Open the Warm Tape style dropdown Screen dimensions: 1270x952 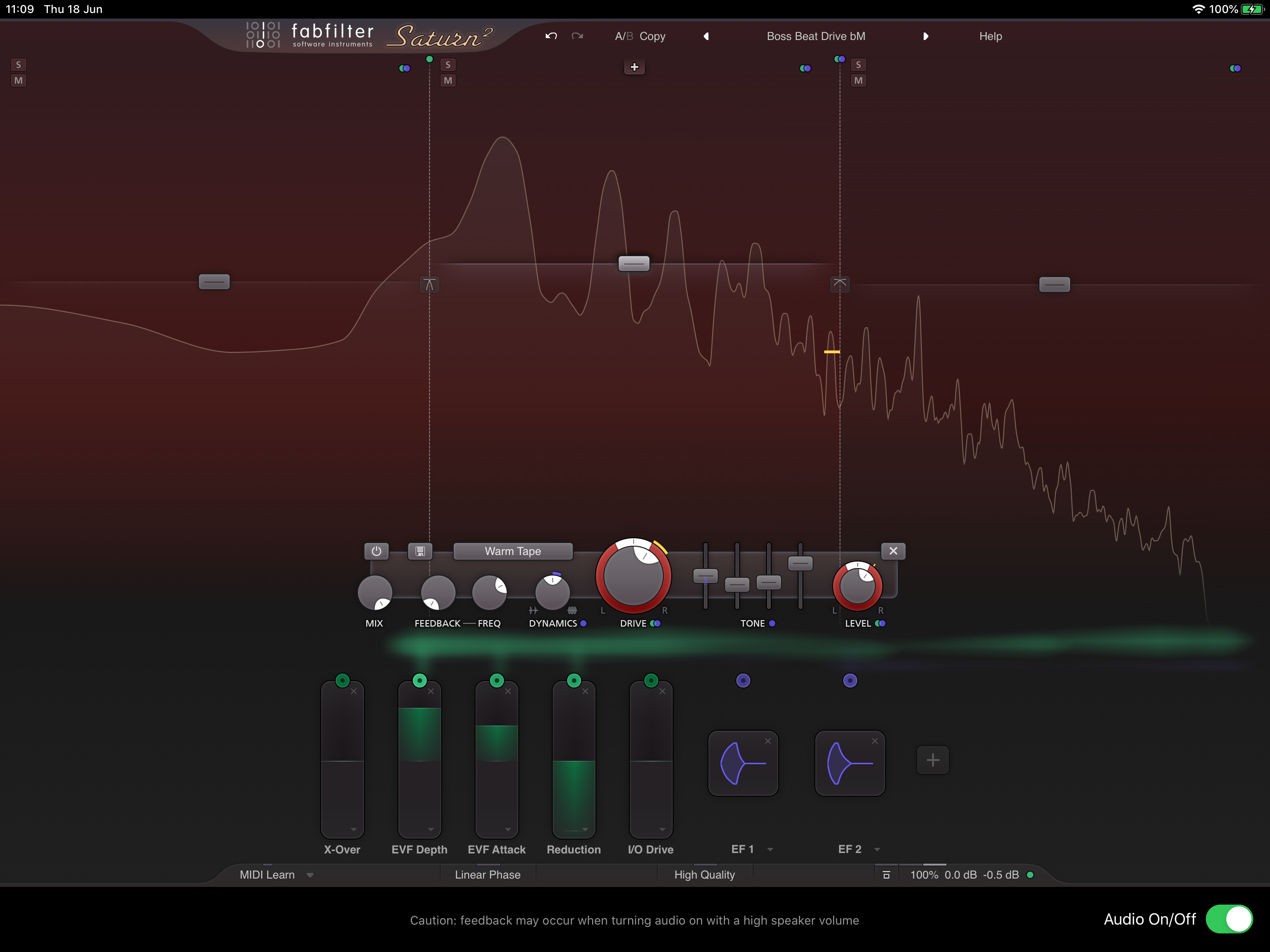pyautogui.click(x=513, y=551)
